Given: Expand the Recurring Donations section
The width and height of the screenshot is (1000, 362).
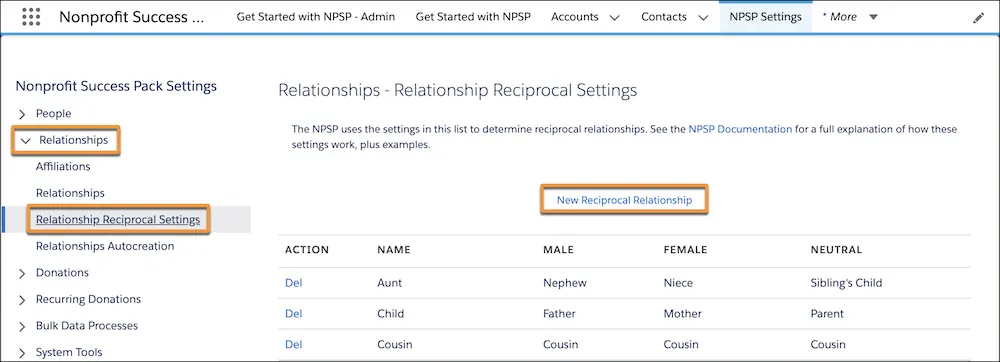Looking at the screenshot, I should 22,300.
